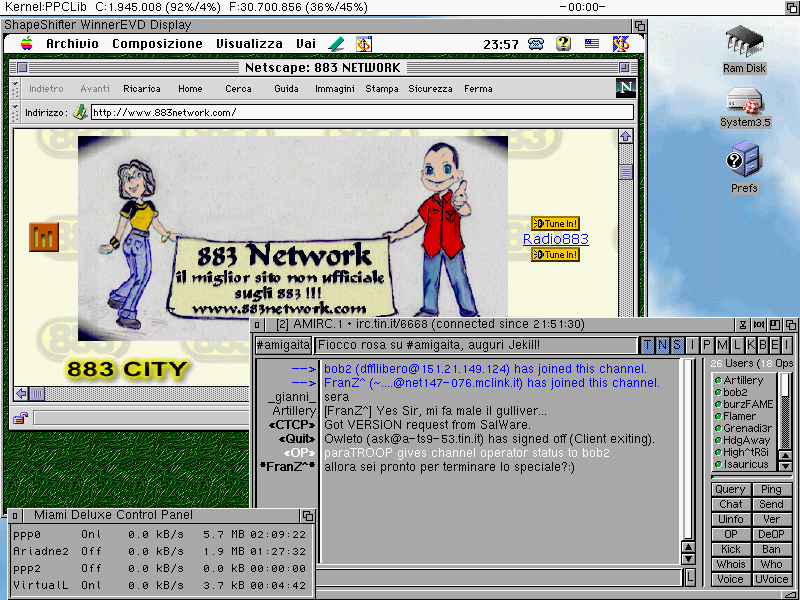
Task: Collapse the Netscape Indirizzo toolbar handle
Action: pyautogui.click(x=15, y=112)
